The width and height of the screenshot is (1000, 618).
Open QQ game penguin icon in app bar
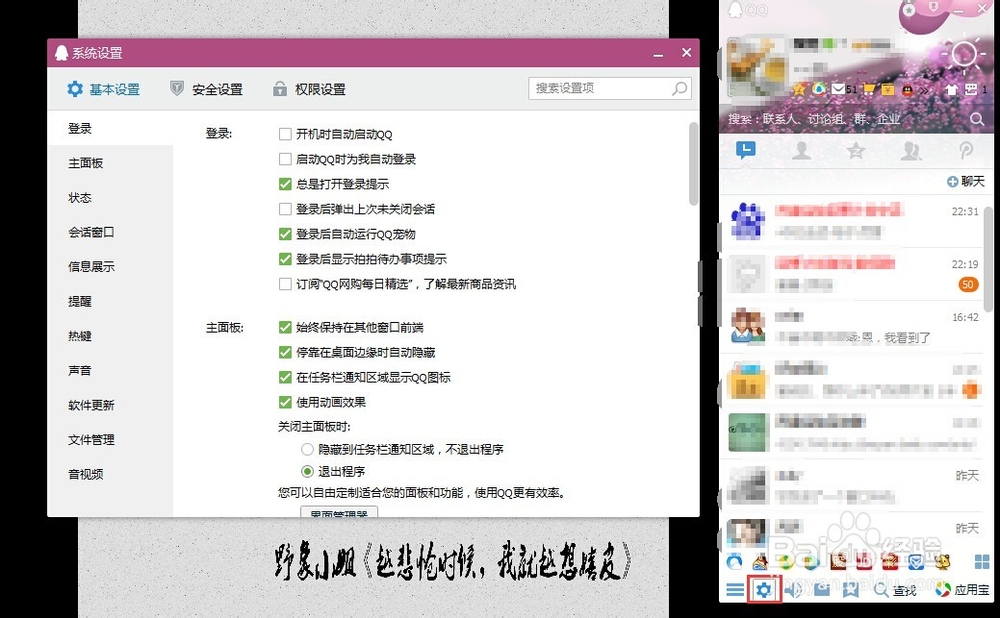(x=760, y=562)
